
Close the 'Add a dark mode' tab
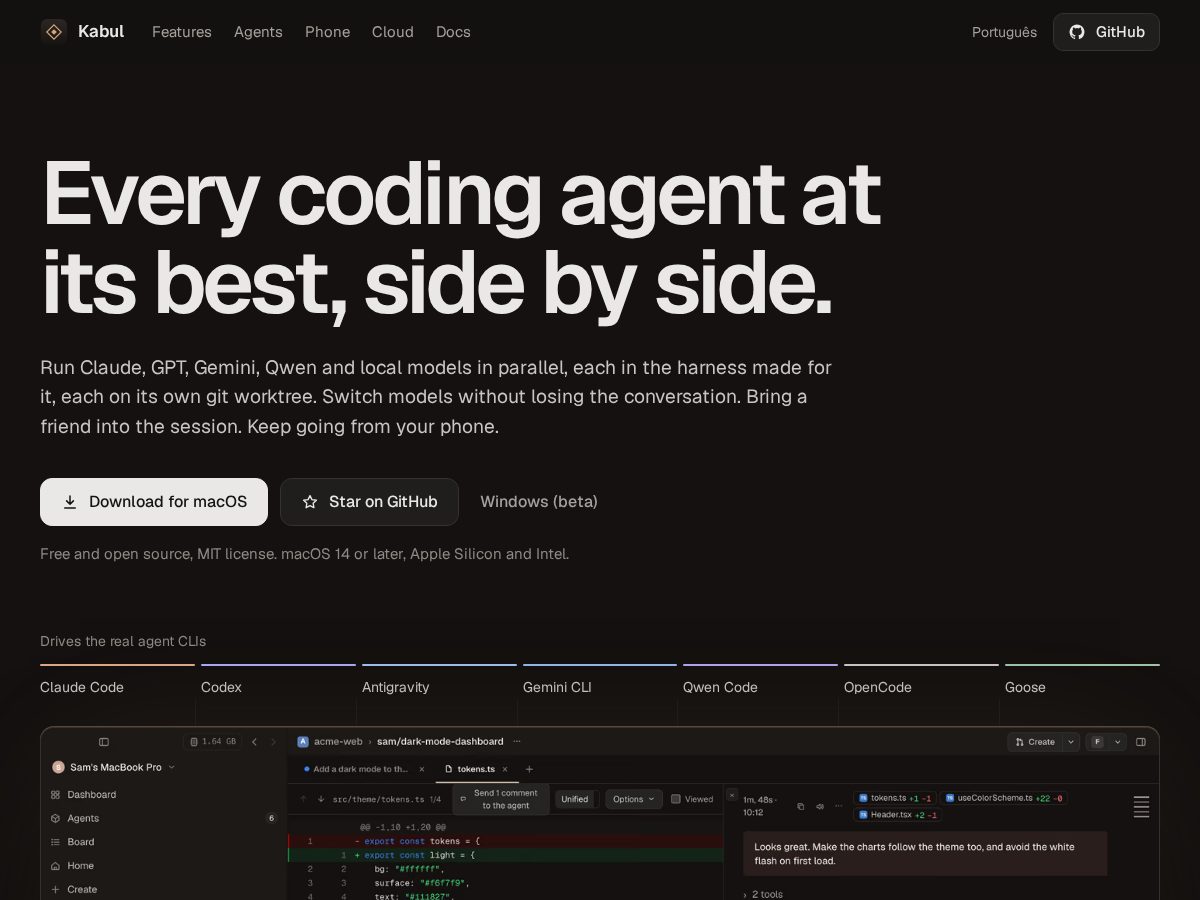422,769
